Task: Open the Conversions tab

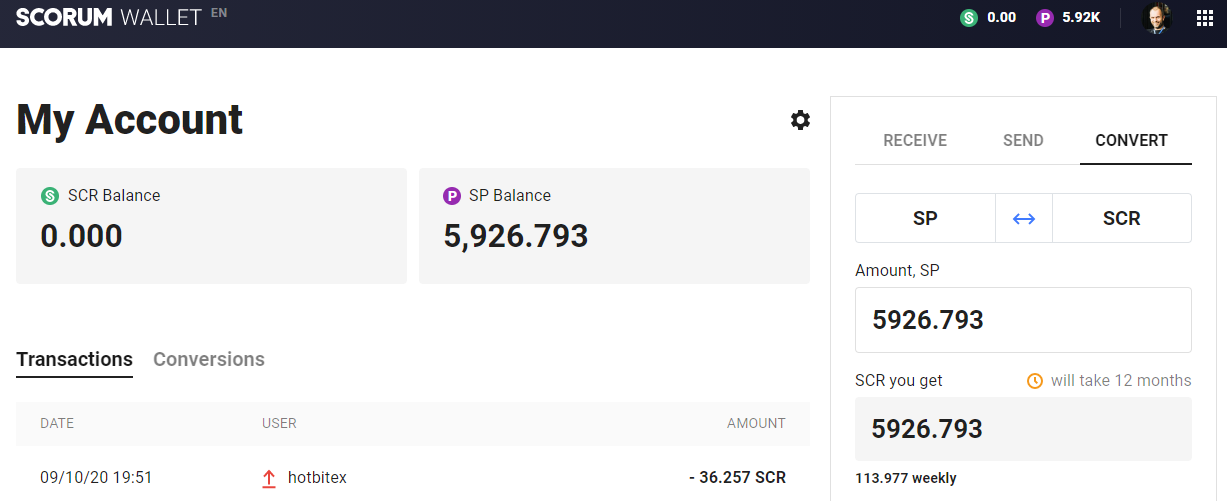Action: pyautogui.click(x=209, y=359)
